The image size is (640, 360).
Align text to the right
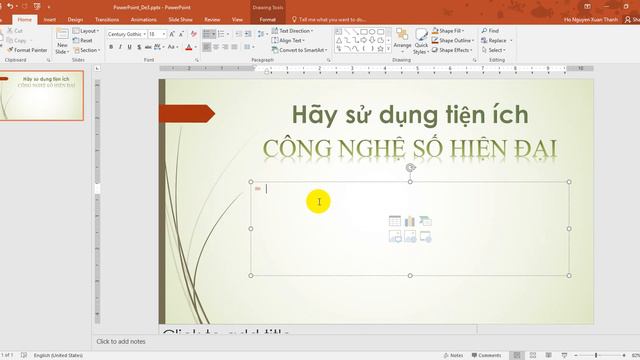(225, 47)
